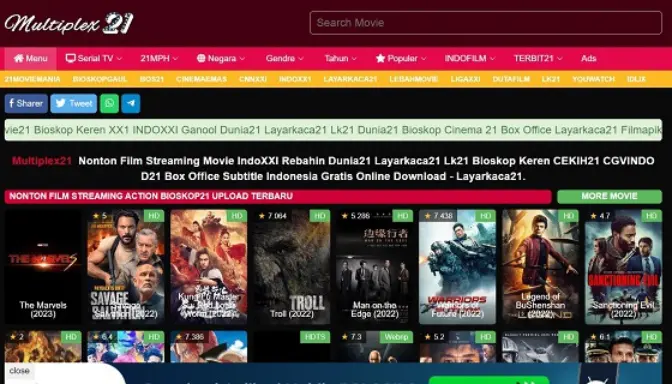Open the DUTAFILM link
The height and width of the screenshot is (384, 672).
(x=511, y=79)
